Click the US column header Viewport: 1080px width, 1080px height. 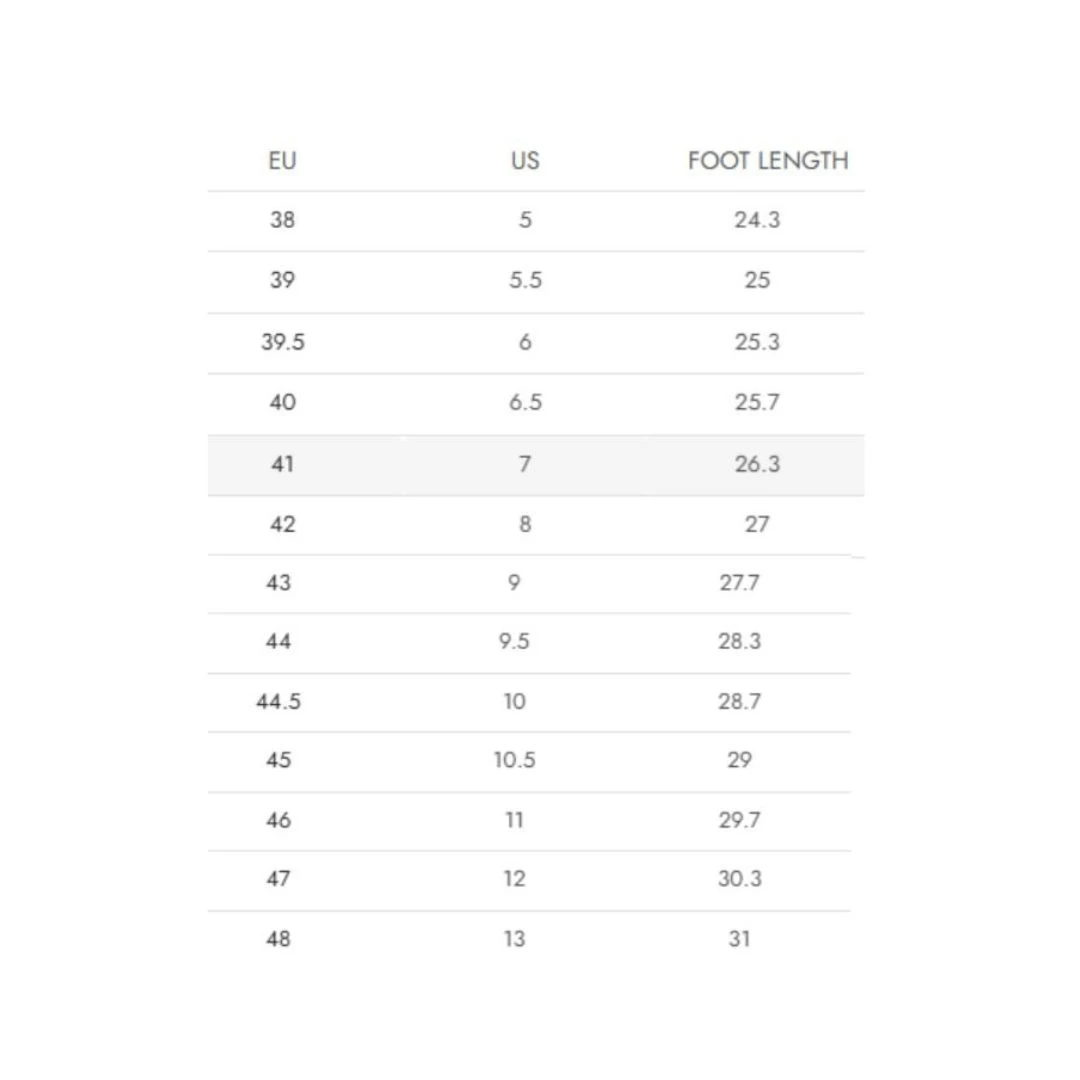coord(525,160)
